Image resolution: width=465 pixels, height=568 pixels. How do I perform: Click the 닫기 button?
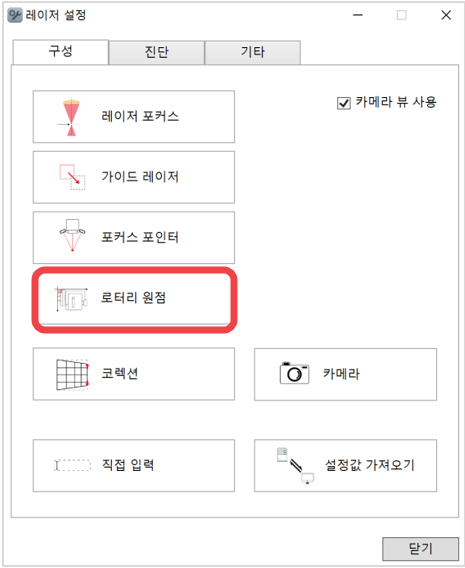coord(420,549)
